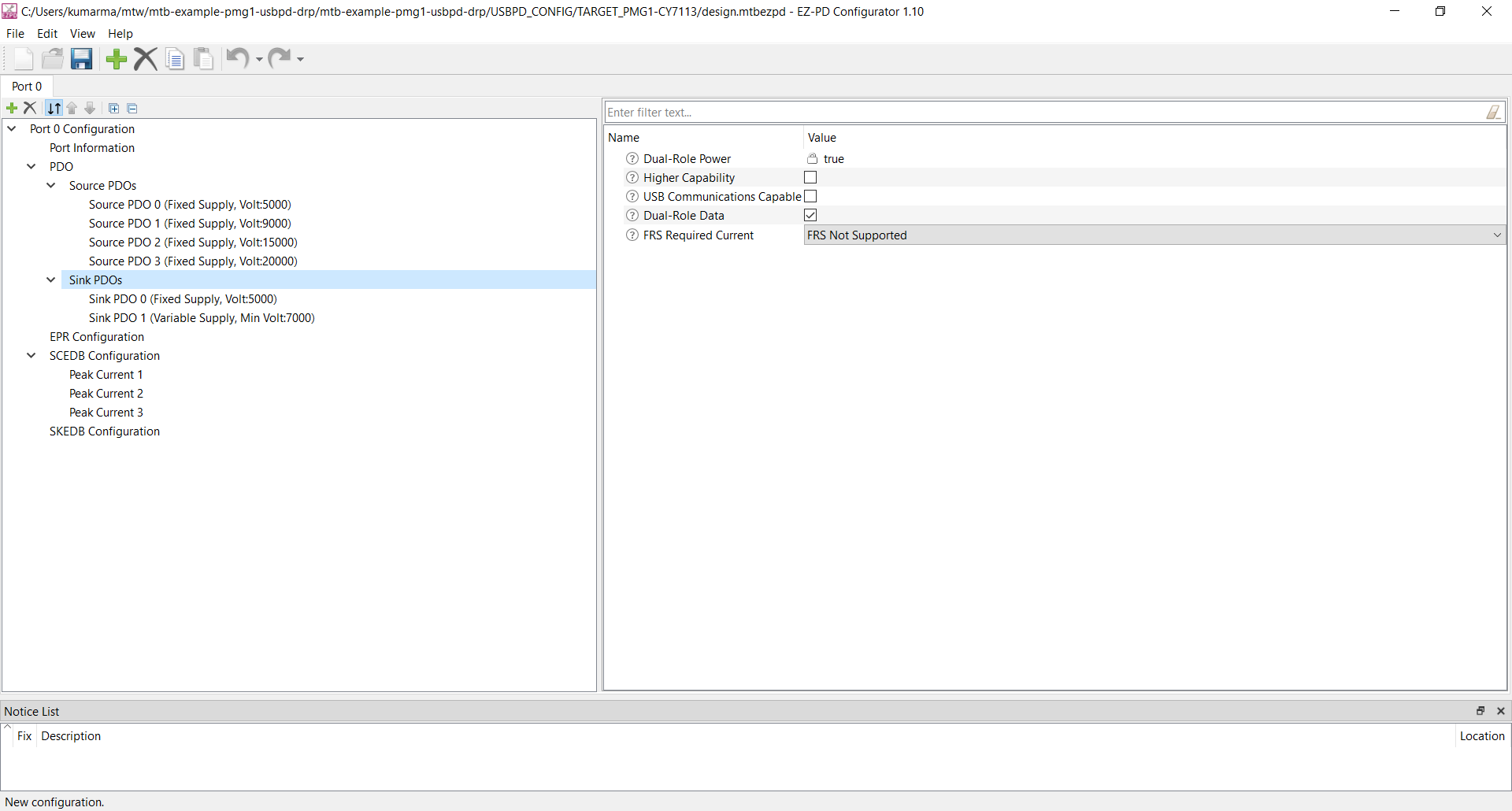This screenshot has height=811, width=1512.
Task: Select Sink PDO 0 (Fixed Supply, Volt:5000)
Action: 183,299
